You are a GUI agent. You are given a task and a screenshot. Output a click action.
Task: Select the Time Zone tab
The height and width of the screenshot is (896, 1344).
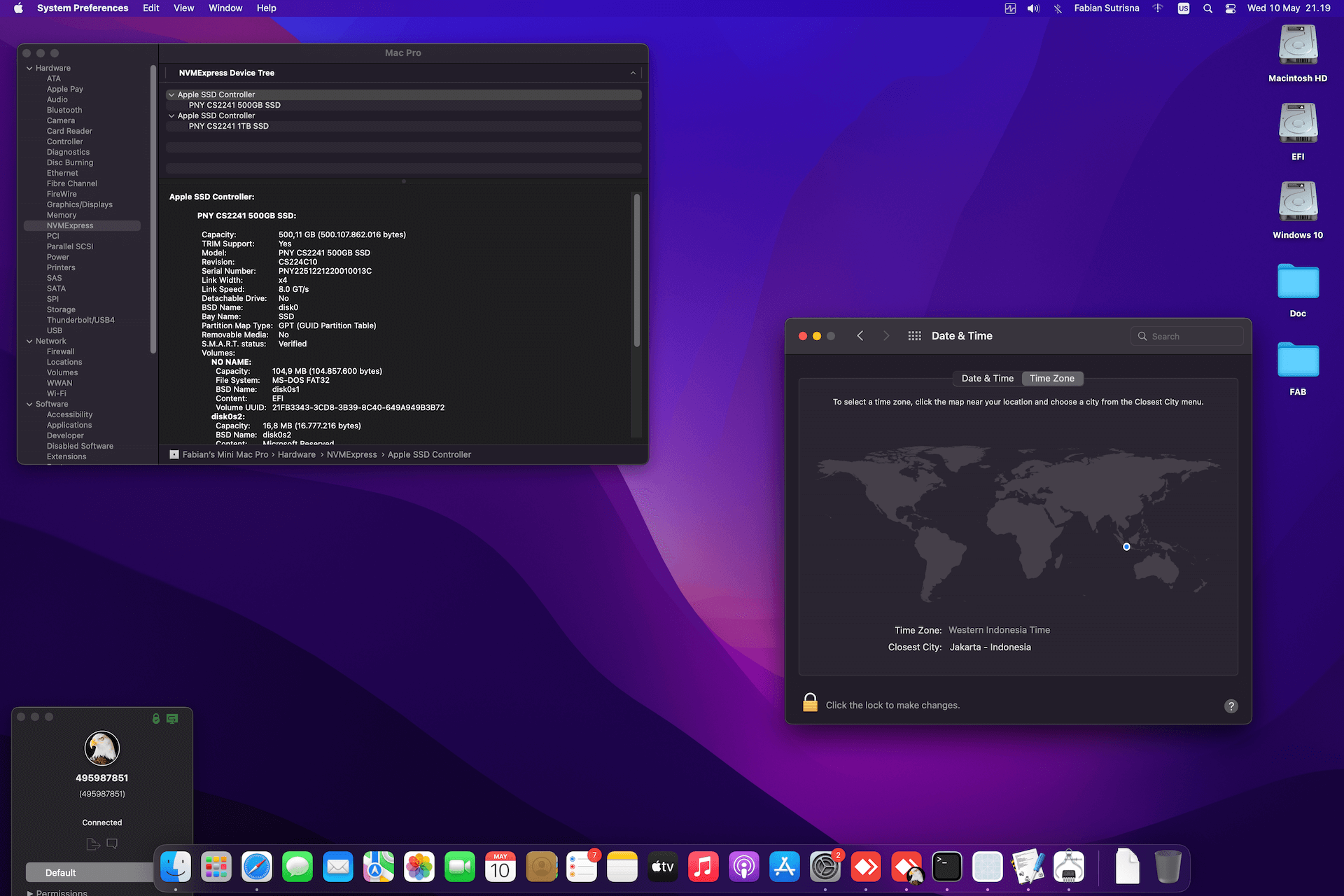[1051, 378]
